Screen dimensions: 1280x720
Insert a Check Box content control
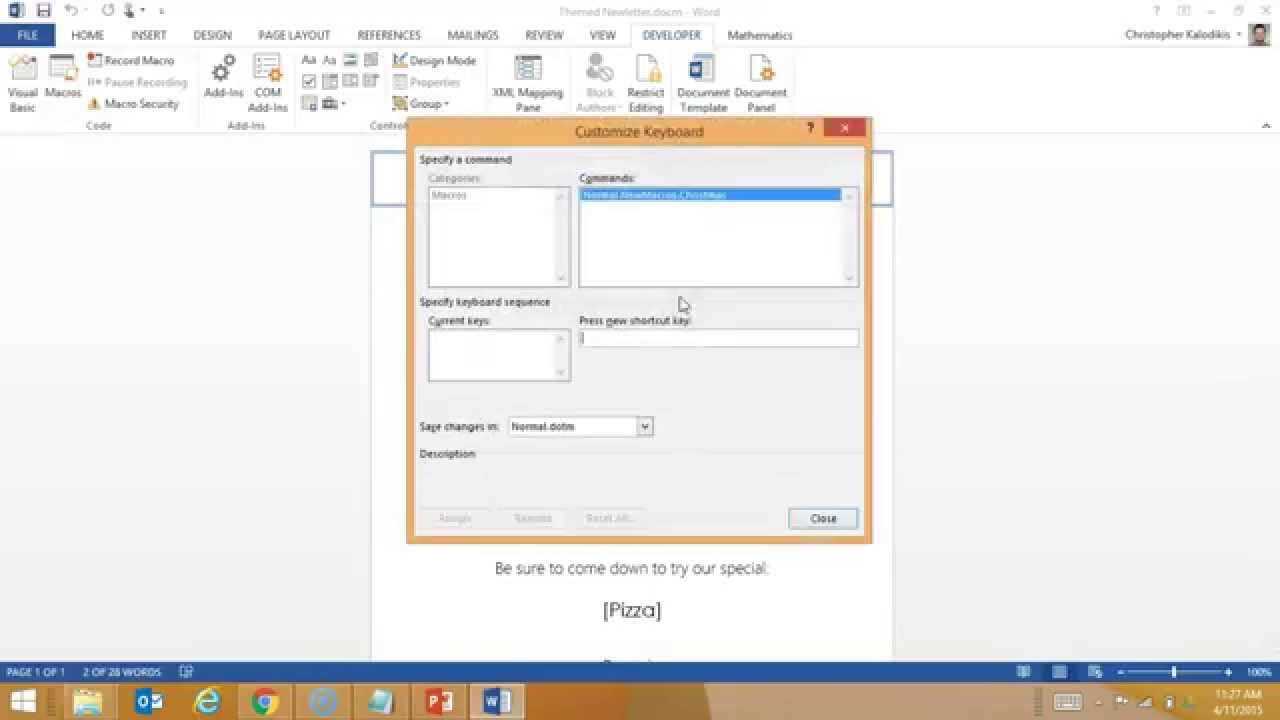point(309,82)
